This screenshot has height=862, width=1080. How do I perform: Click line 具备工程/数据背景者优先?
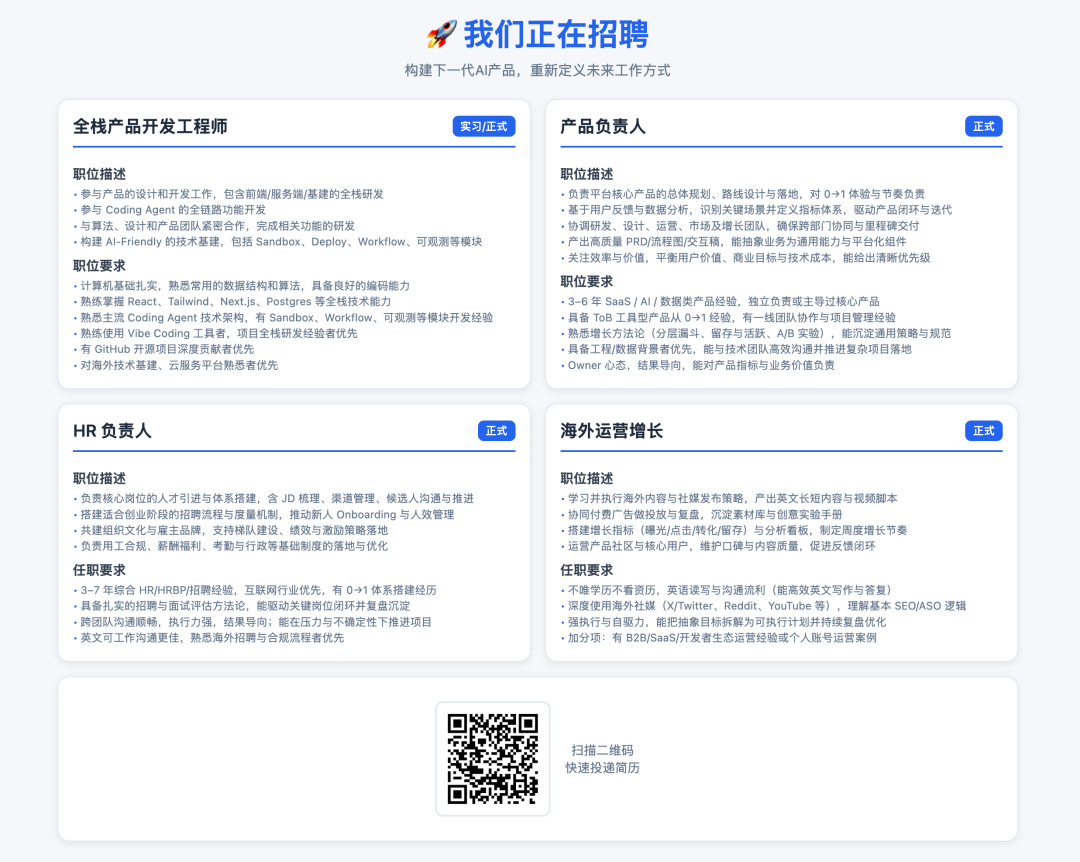coord(739,349)
